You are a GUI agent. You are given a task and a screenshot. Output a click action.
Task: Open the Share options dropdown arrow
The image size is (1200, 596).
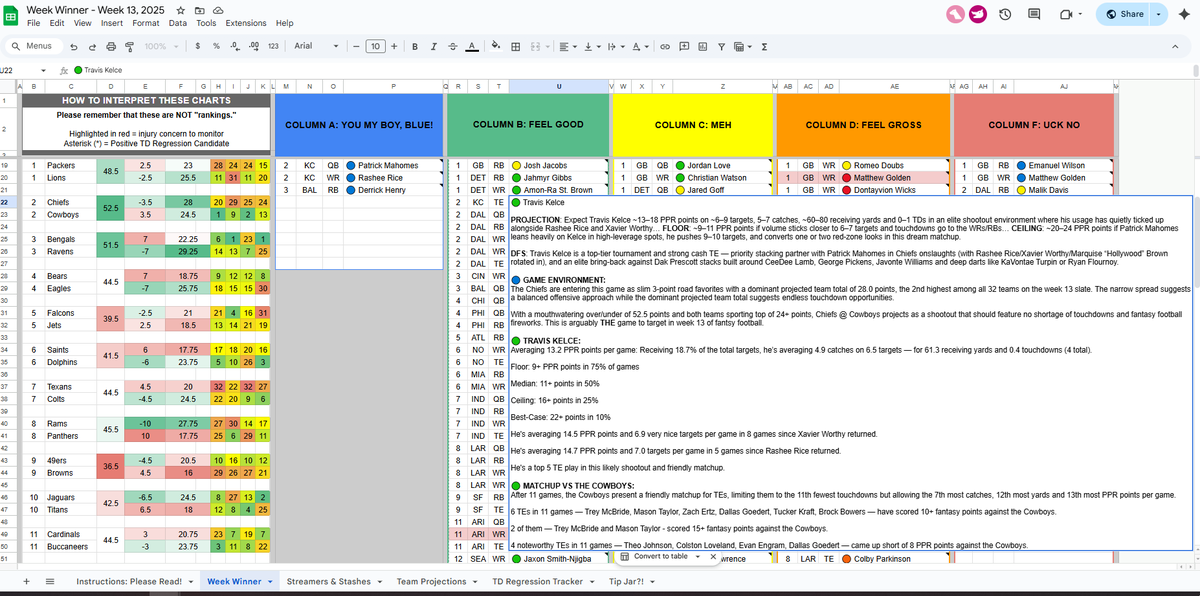click(1158, 14)
